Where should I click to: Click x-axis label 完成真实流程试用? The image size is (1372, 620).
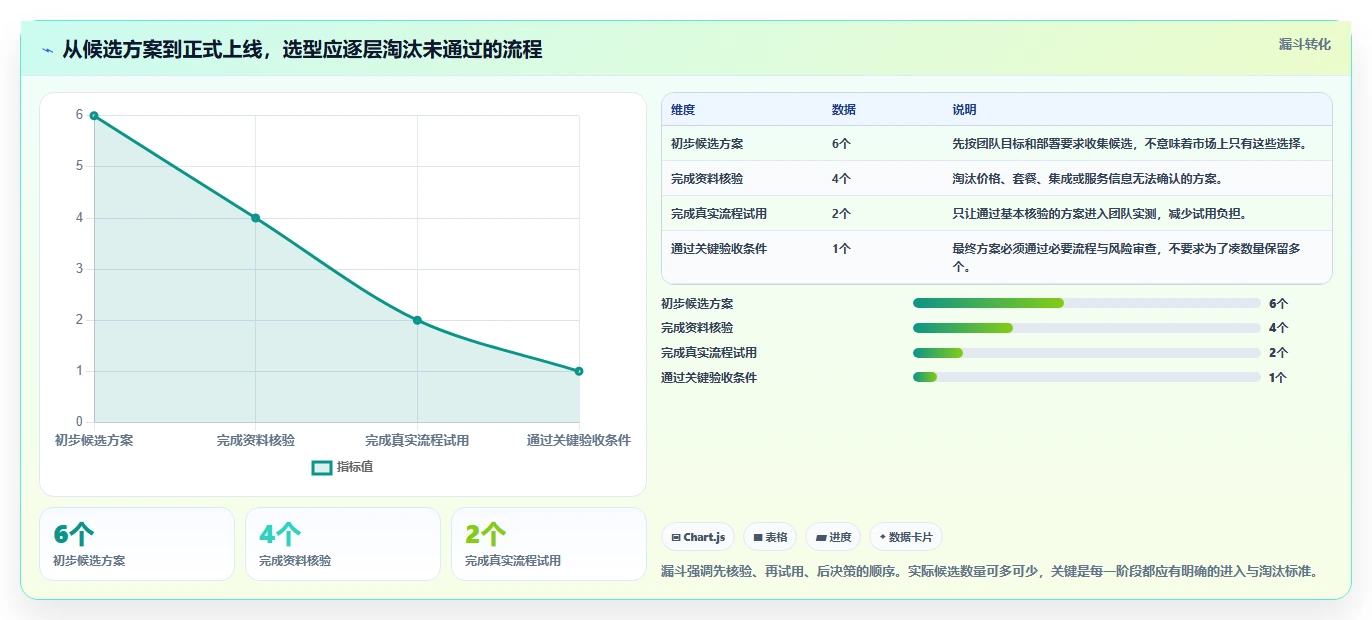pos(417,440)
